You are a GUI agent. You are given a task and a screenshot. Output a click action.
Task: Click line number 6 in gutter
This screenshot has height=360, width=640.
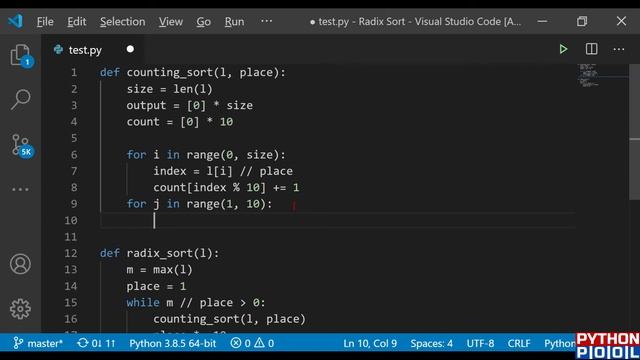click(x=74, y=155)
